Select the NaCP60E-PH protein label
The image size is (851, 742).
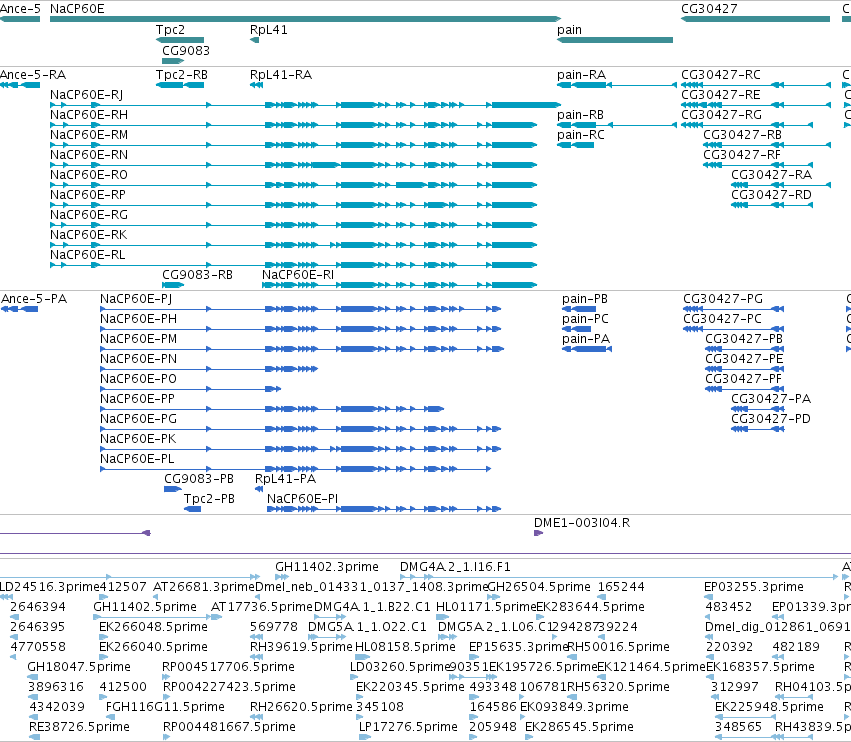point(138,319)
